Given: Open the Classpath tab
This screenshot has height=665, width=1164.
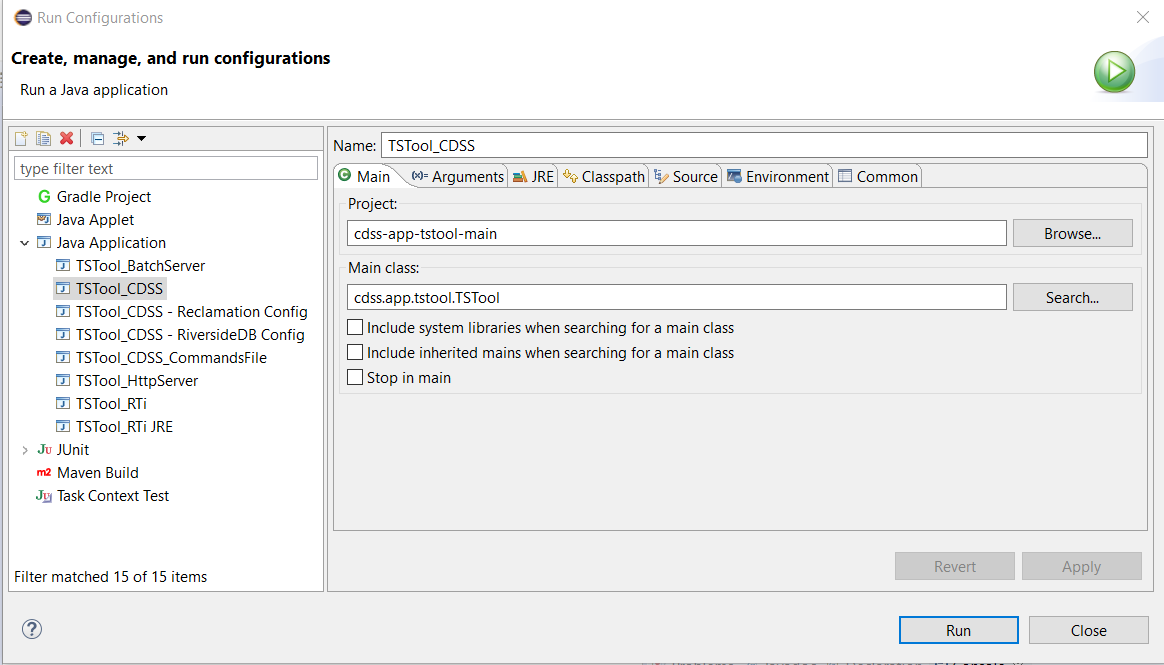Looking at the screenshot, I should pyautogui.click(x=604, y=177).
